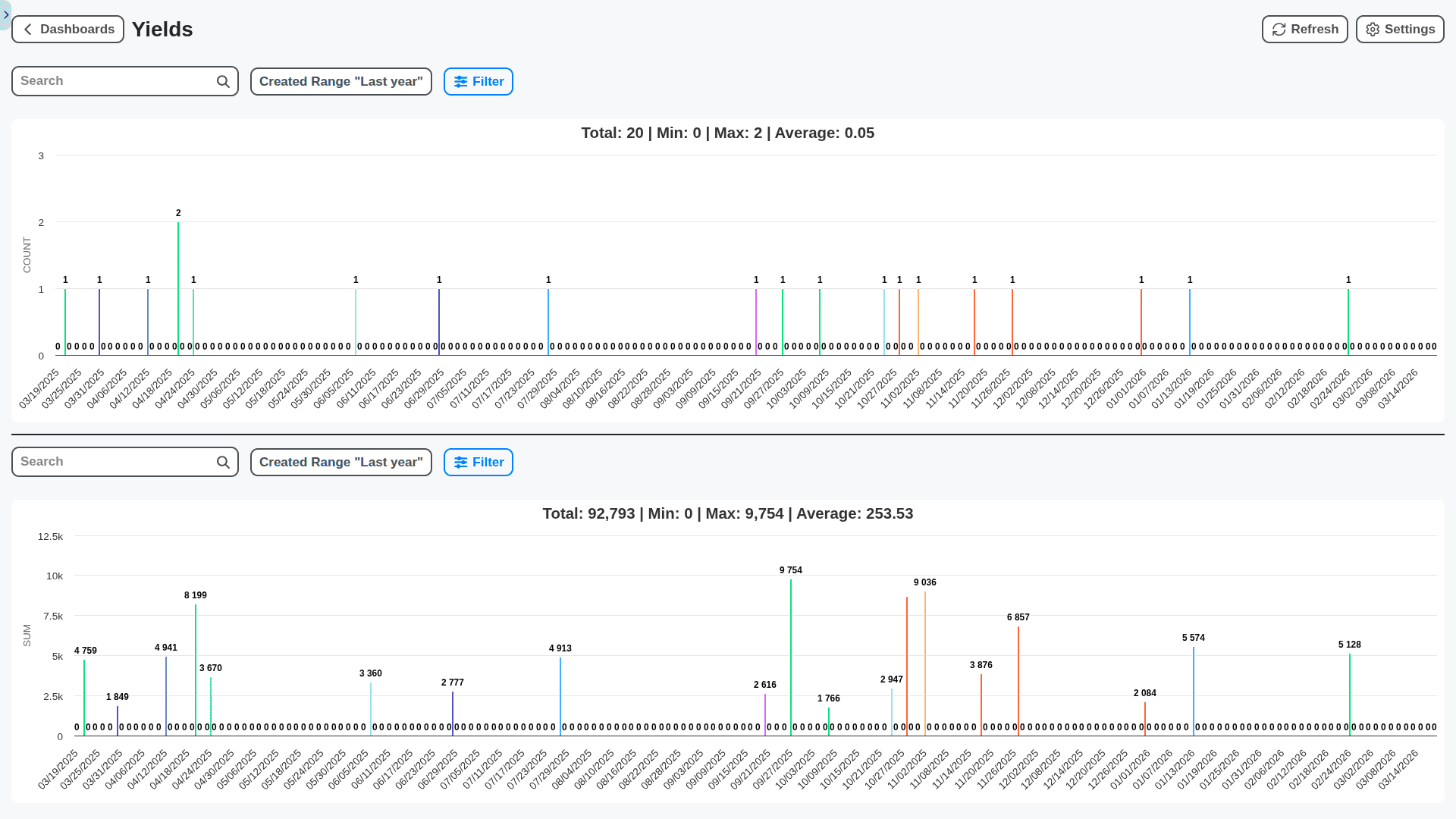Click the filter sliders icon on the top Filter button
This screenshot has width=1456, height=819.
(x=461, y=81)
